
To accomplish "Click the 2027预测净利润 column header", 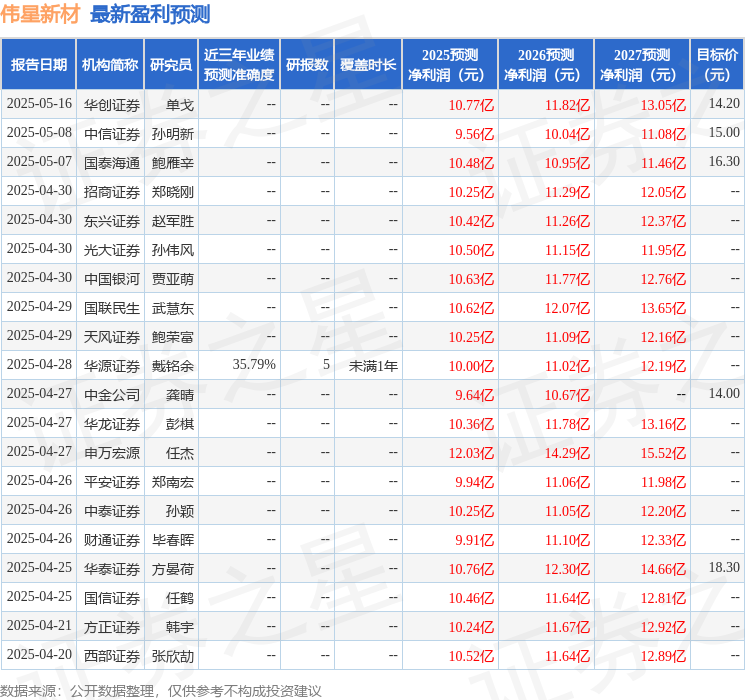I will tap(642, 65).
